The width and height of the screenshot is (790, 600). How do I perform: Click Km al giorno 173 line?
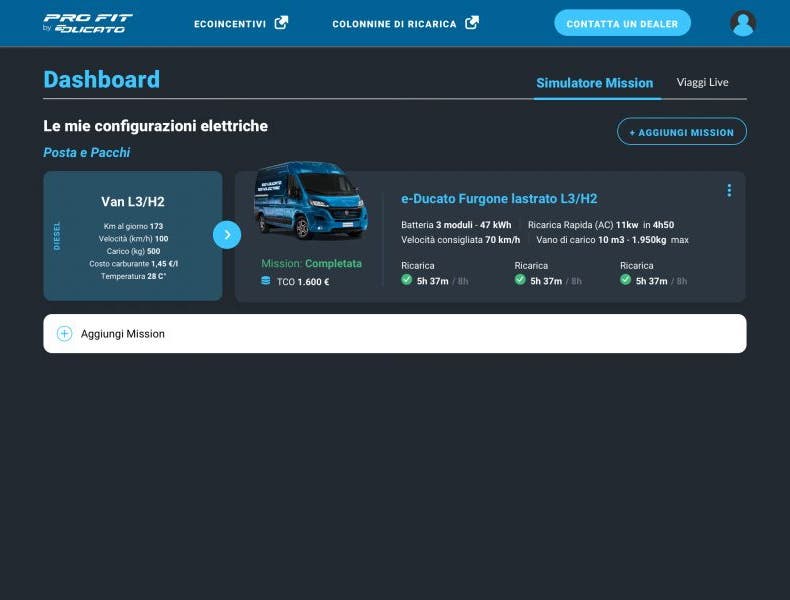tap(133, 226)
